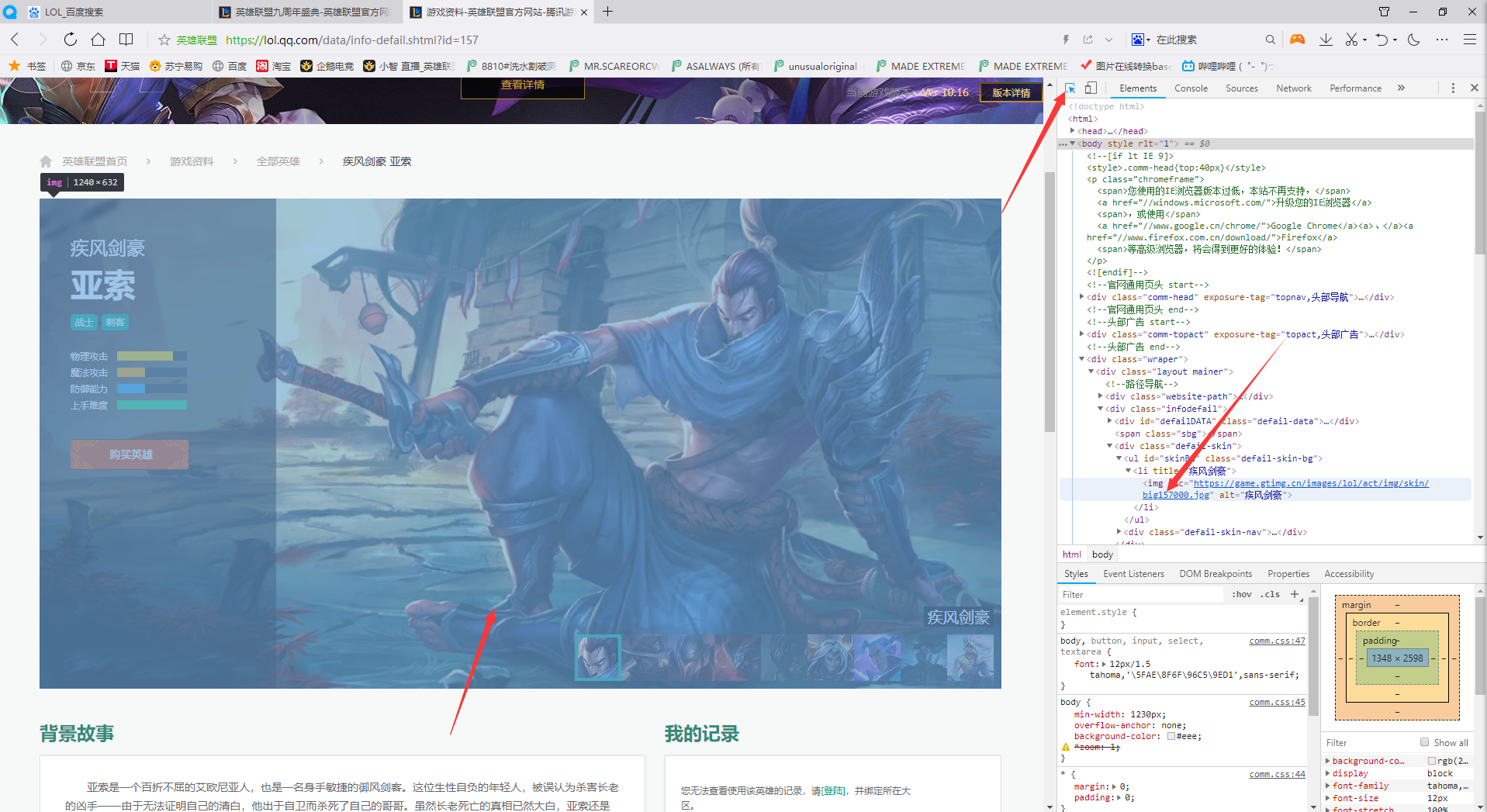Expand the defail-skin-nav div node
Image resolution: width=1487 pixels, height=812 pixels.
tap(1119, 532)
